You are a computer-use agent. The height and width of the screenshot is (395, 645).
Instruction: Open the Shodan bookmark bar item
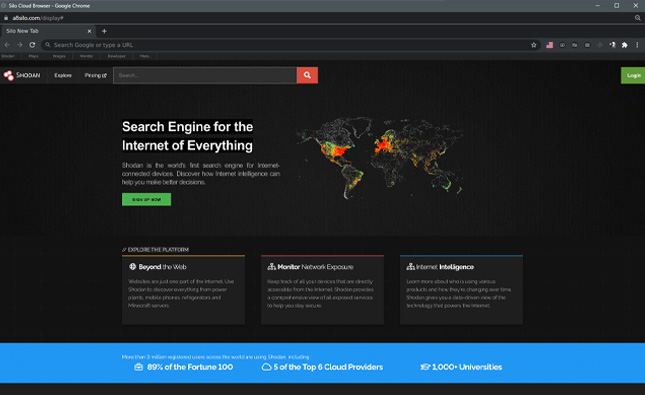[x=8, y=56]
